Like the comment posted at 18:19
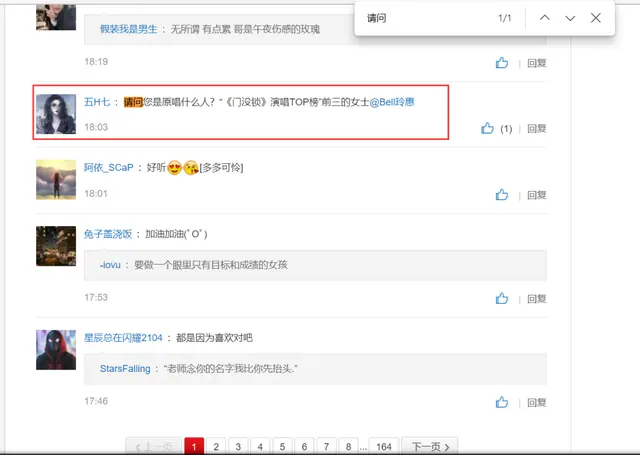This screenshot has width=640, height=455. click(502, 63)
